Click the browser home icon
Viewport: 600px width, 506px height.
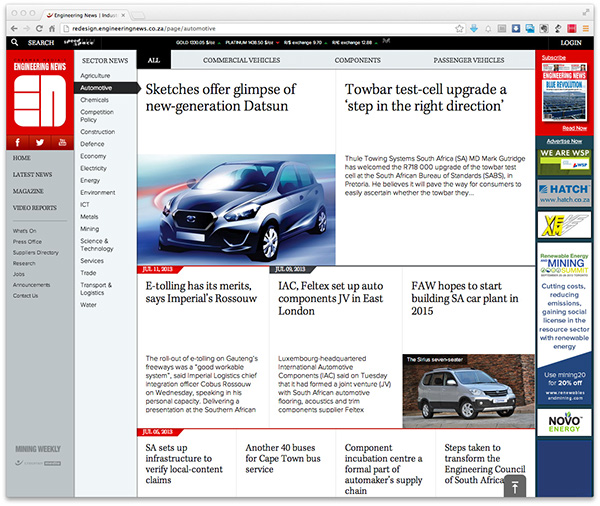coord(52,28)
